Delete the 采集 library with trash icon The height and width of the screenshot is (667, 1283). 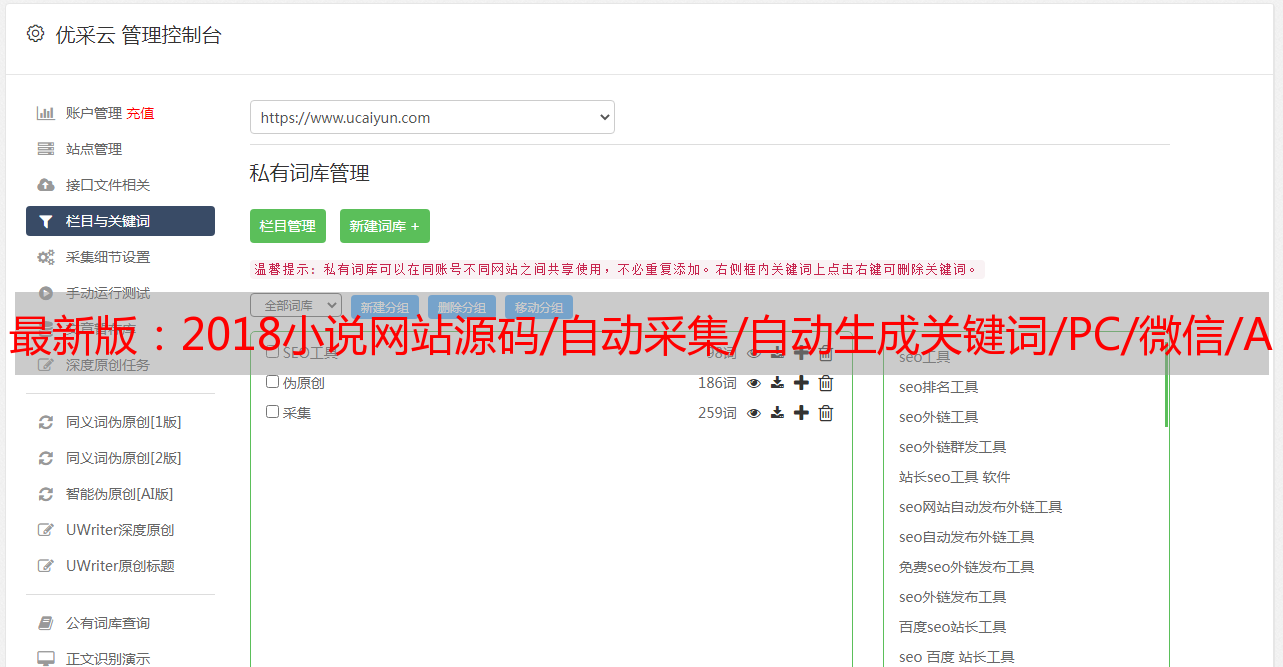coord(826,413)
